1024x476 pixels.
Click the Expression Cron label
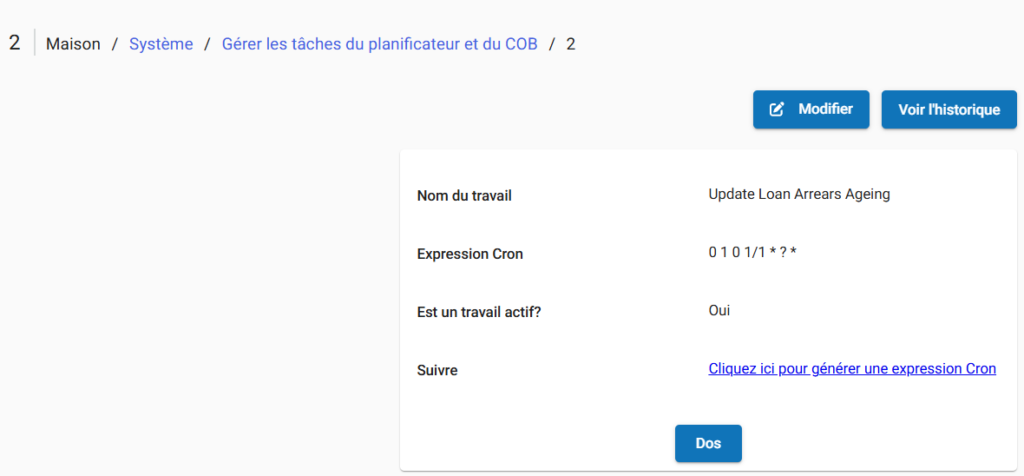tap(470, 254)
